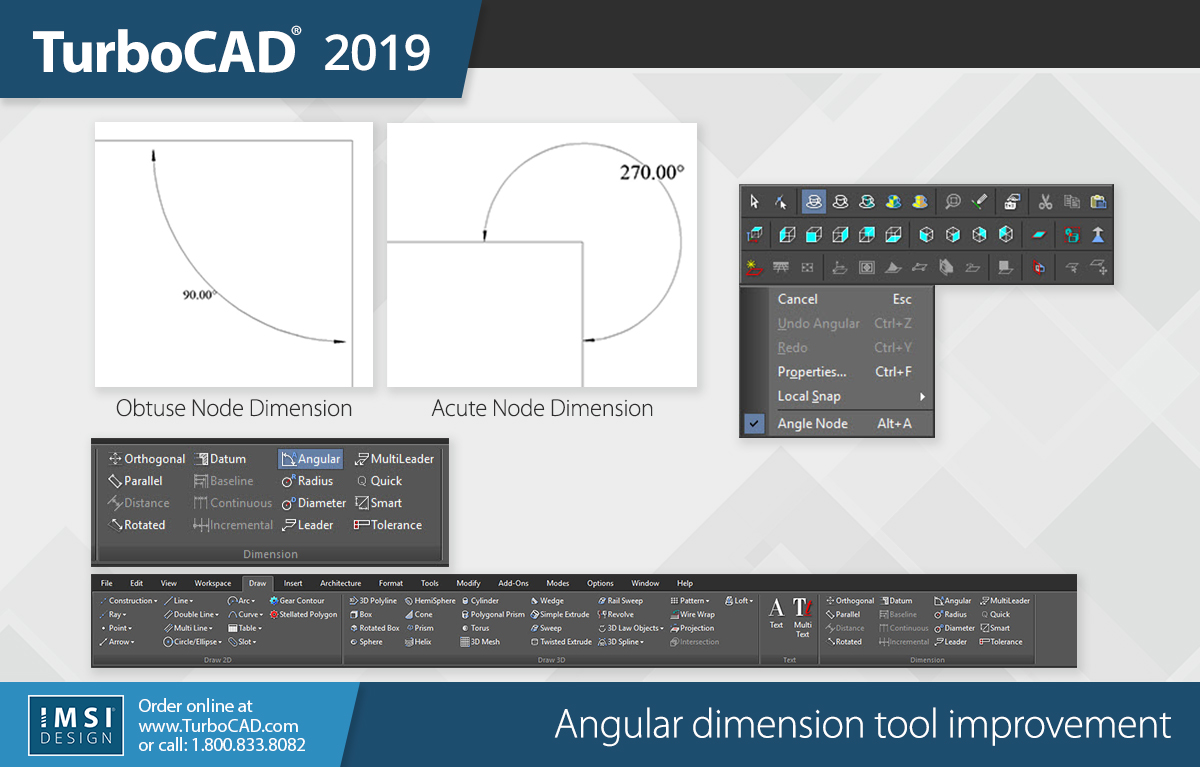Click the Text tool in ribbon
Screen dimensions: 1200x767
click(776, 612)
